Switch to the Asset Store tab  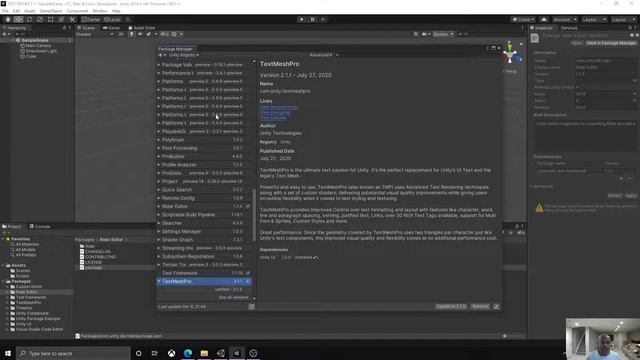142,28
